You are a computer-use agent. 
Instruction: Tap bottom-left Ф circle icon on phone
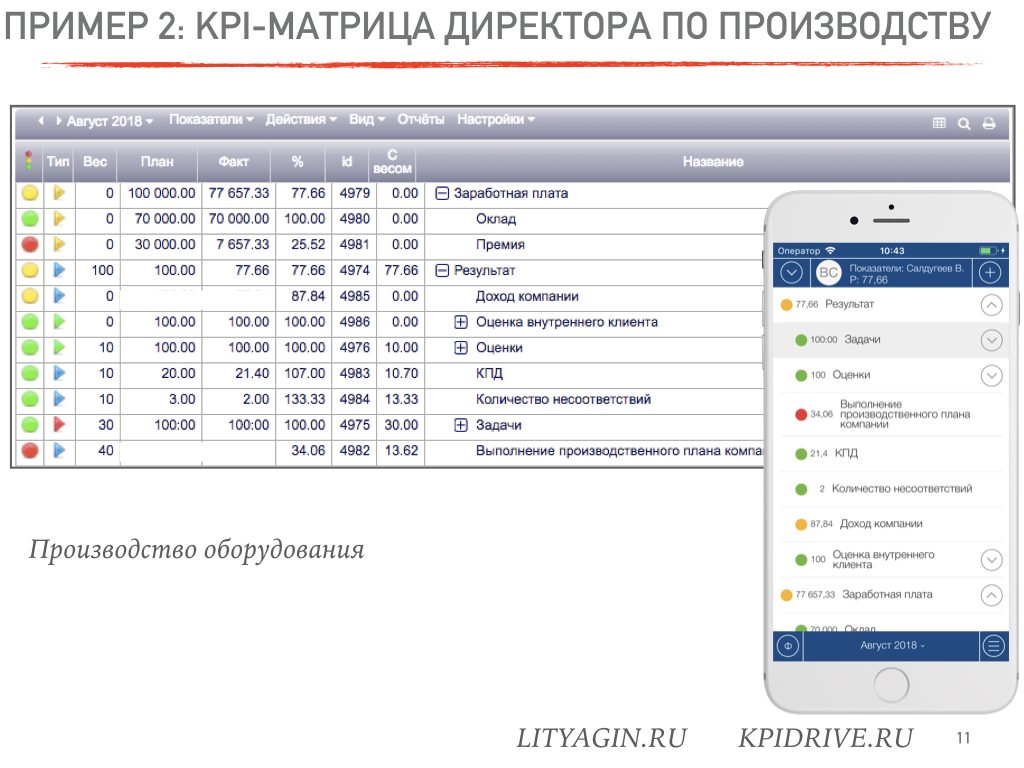point(788,647)
